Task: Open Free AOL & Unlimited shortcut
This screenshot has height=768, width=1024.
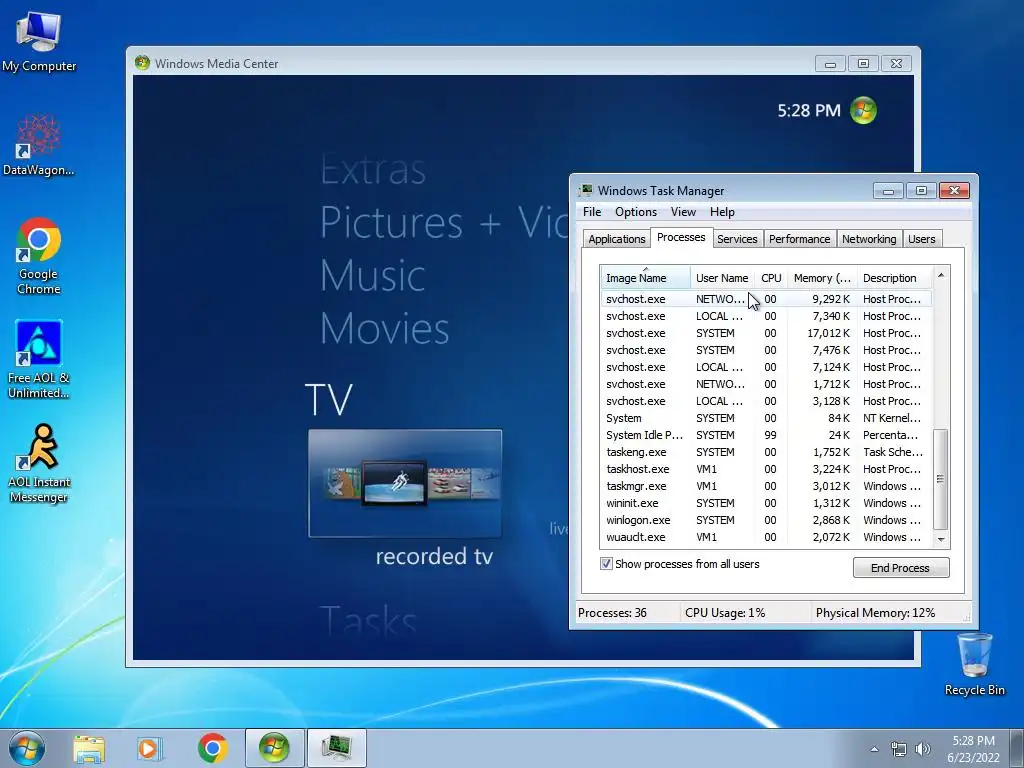Action: [39, 359]
